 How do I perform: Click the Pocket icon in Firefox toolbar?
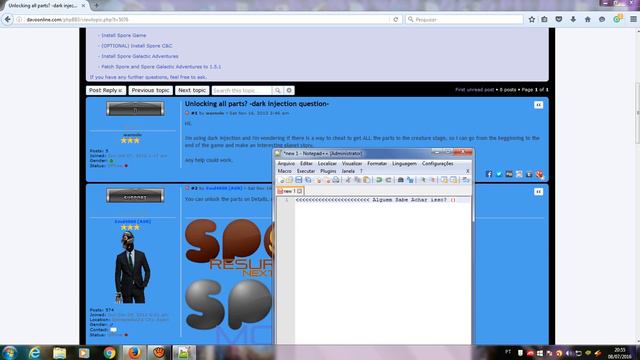click(559, 19)
